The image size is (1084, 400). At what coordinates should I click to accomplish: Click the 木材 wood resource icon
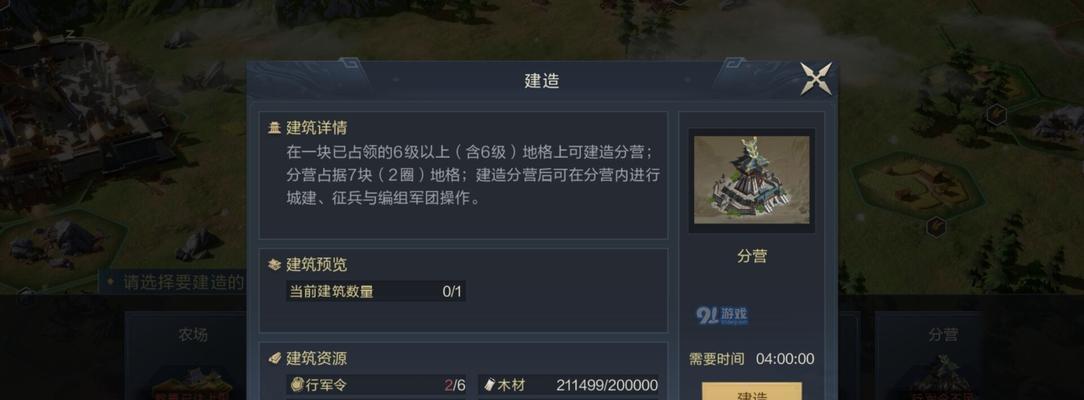pos(489,385)
